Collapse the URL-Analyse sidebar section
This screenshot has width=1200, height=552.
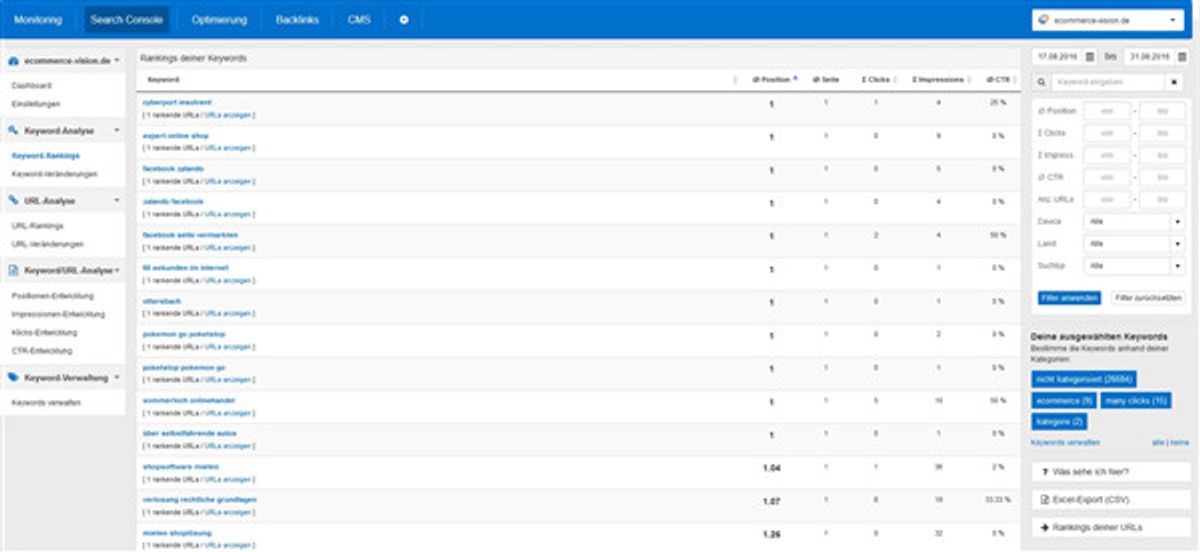tap(117, 200)
